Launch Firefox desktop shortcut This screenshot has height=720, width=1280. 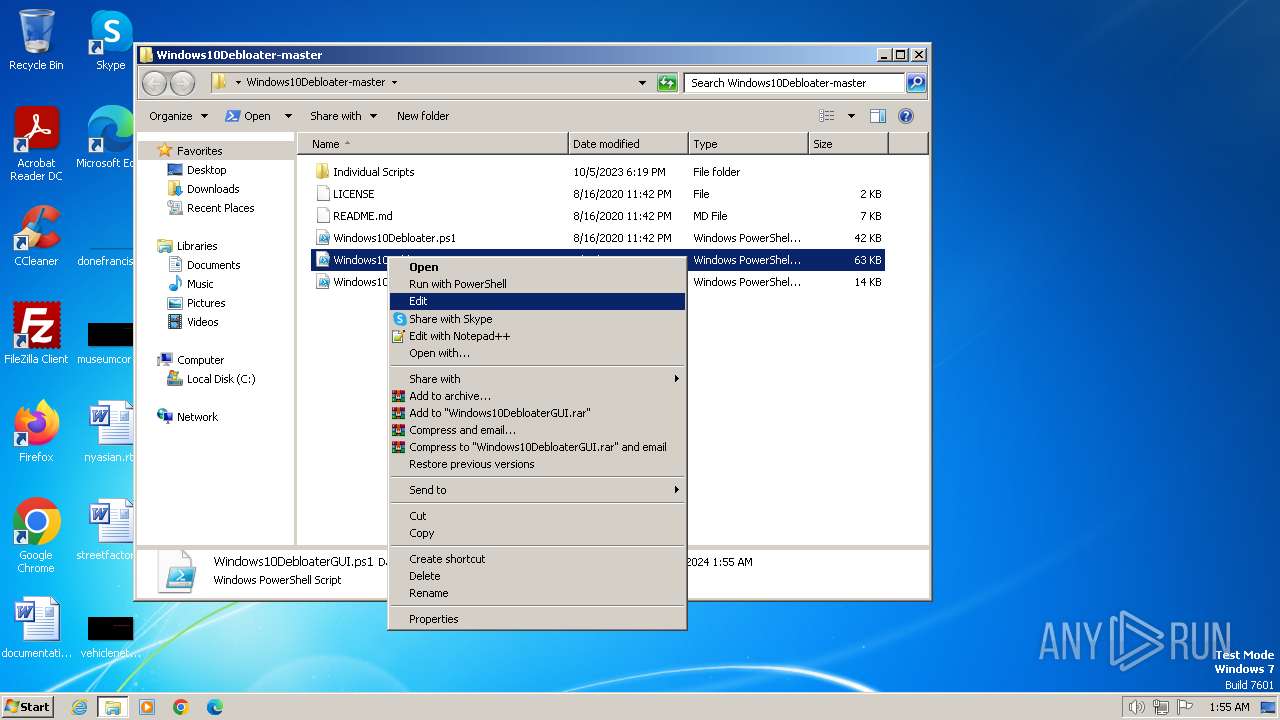[36, 432]
